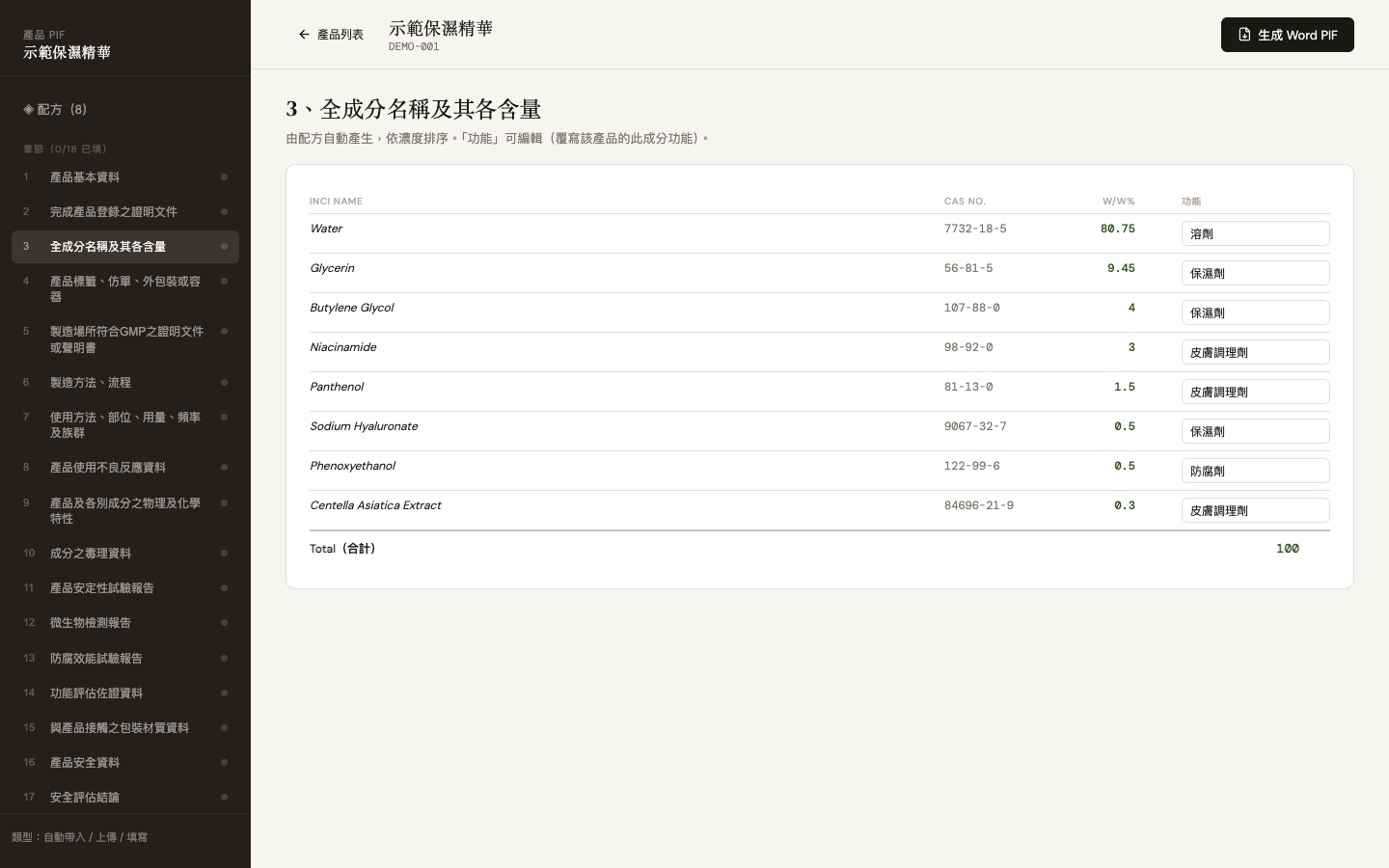Edit the 功能 field for Niacinamide
This screenshot has width=1389, height=868.
pos(1255,352)
